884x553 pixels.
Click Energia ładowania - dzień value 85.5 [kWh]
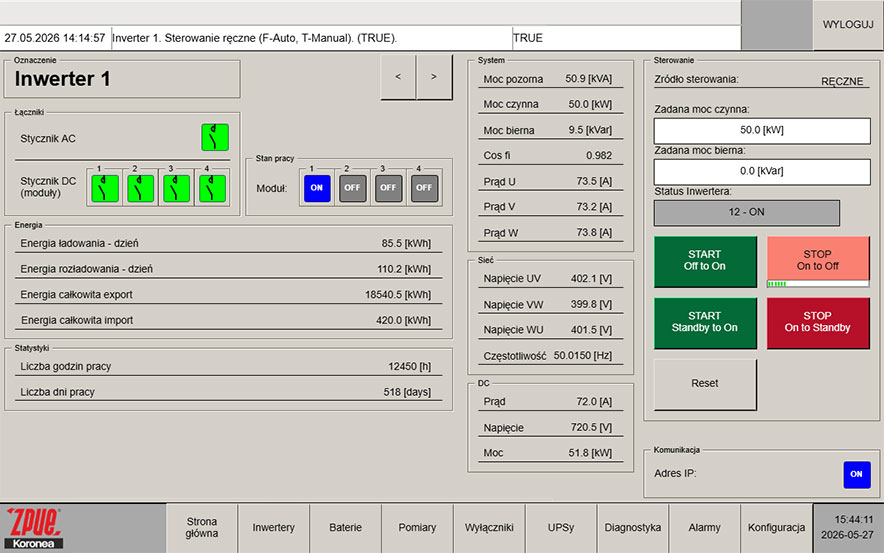click(406, 244)
